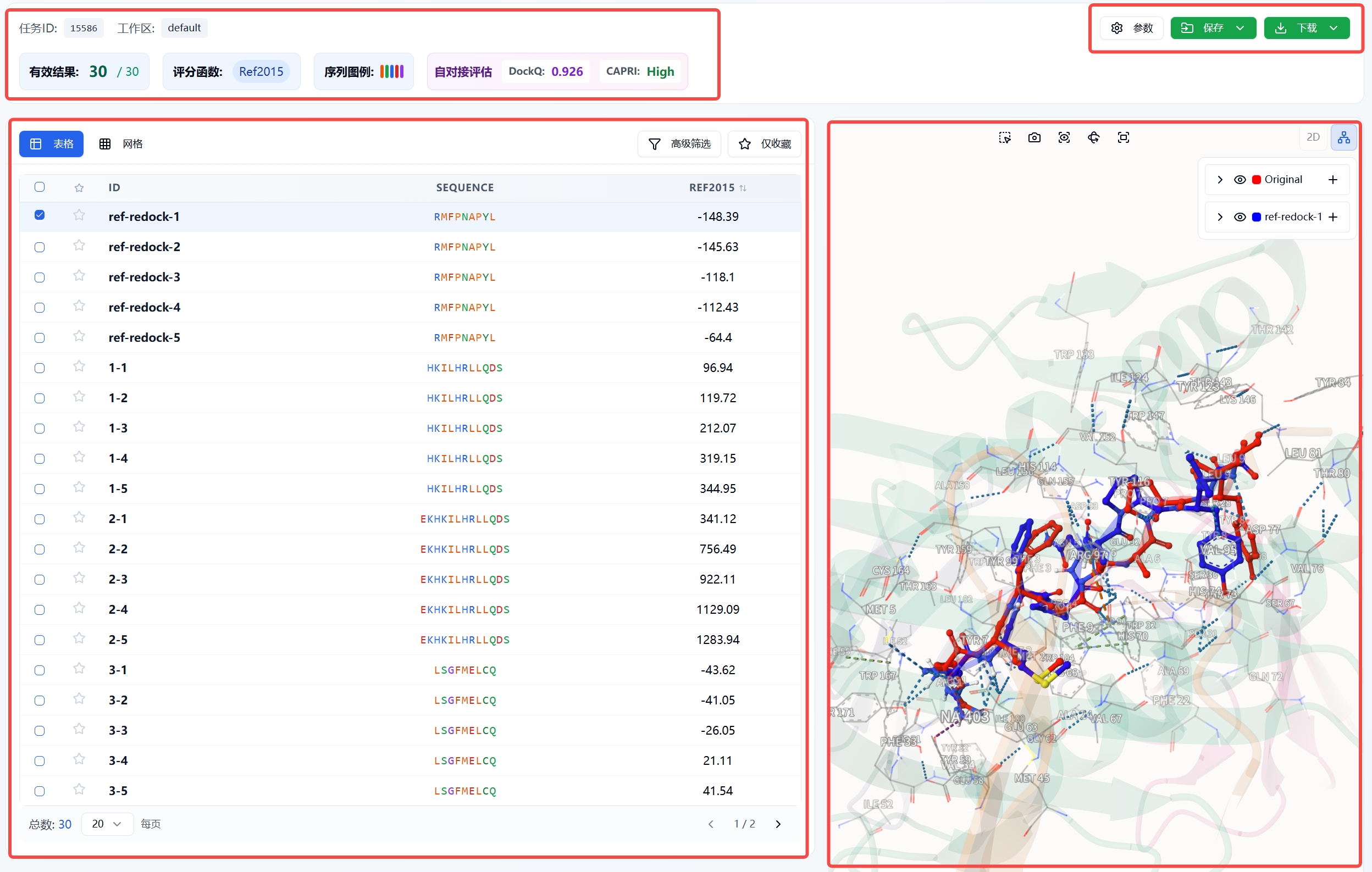Image resolution: width=1372 pixels, height=872 pixels.
Task: Go to next page of results
Action: (778, 824)
